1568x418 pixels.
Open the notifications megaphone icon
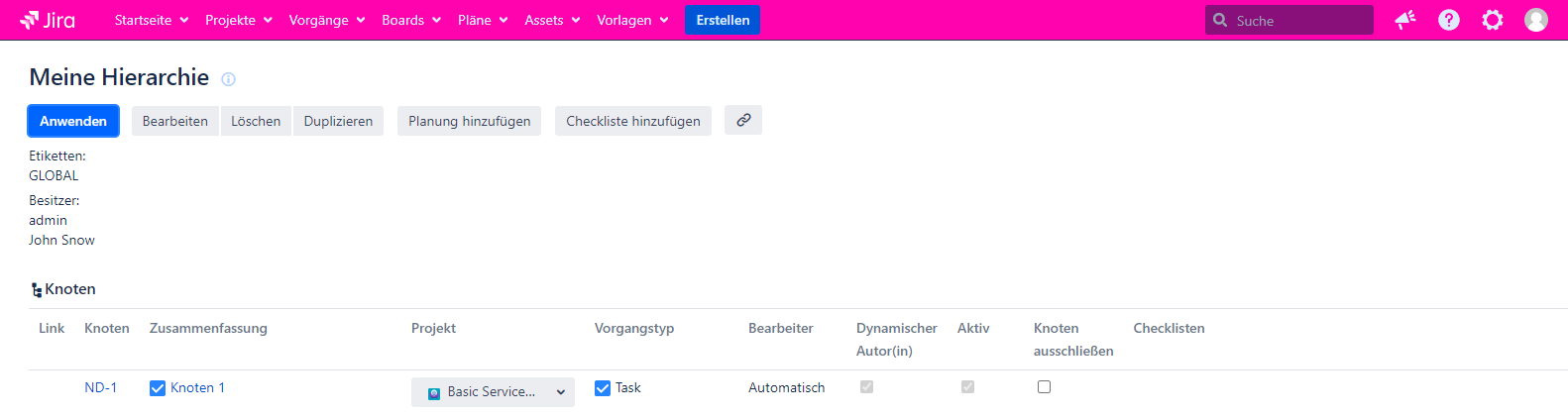coord(1404,20)
